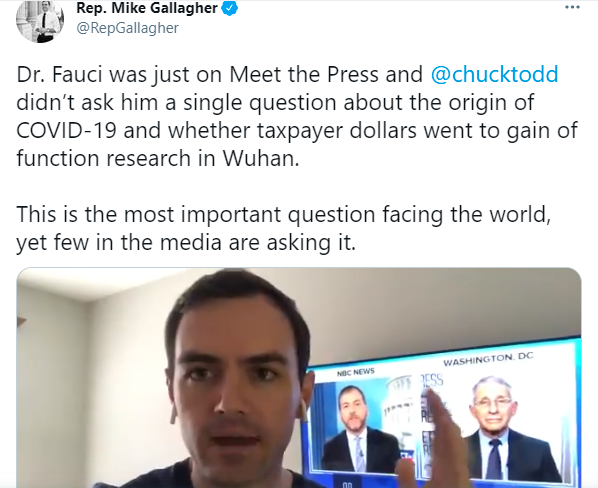
Task: Open the Rep. Mike Gallagher display name
Action: tap(147, 8)
